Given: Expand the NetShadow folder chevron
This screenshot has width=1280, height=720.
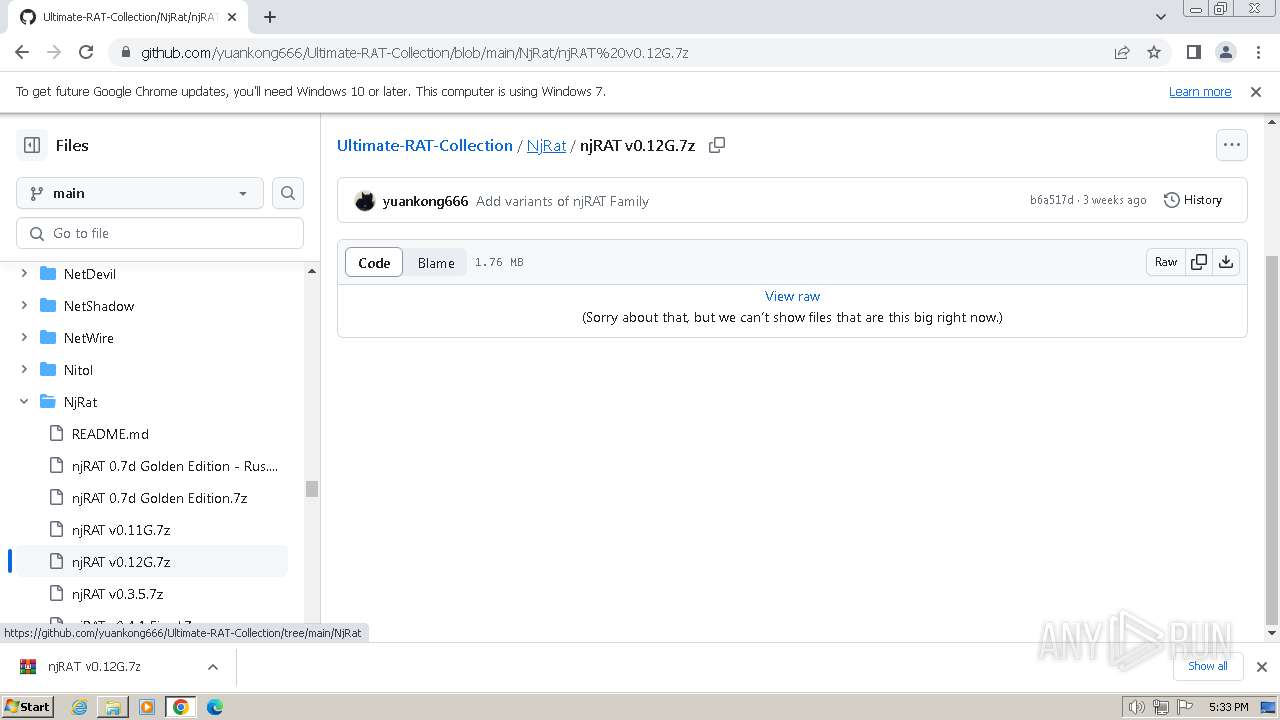Looking at the screenshot, I should tap(24, 306).
